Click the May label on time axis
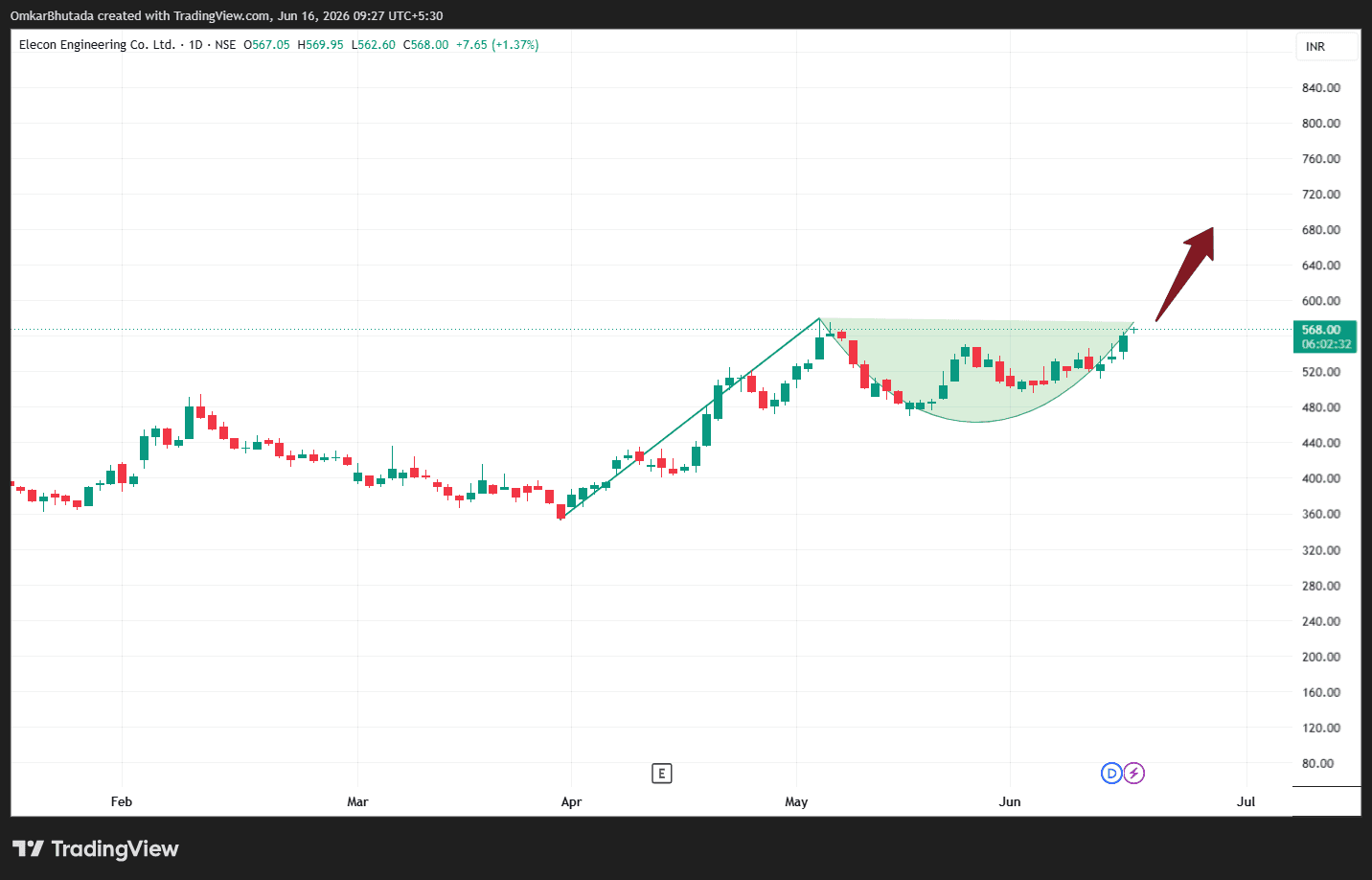The height and width of the screenshot is (880, 1372). pos(796,801)
